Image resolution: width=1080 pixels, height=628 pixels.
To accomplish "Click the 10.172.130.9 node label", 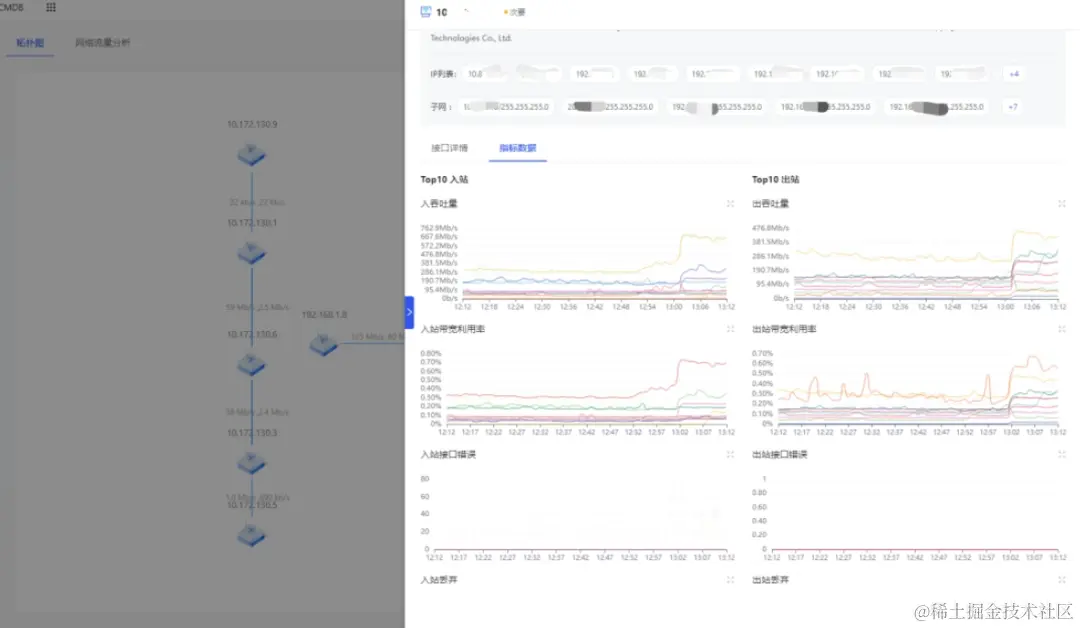I will 252,125.
